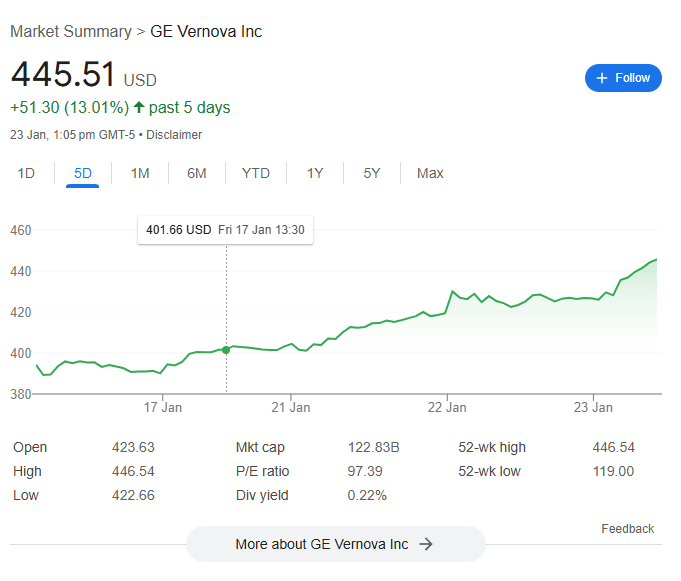This screenshot has height=581, width=681.
Task: Open the 1Y chart view
Action: 315,173
